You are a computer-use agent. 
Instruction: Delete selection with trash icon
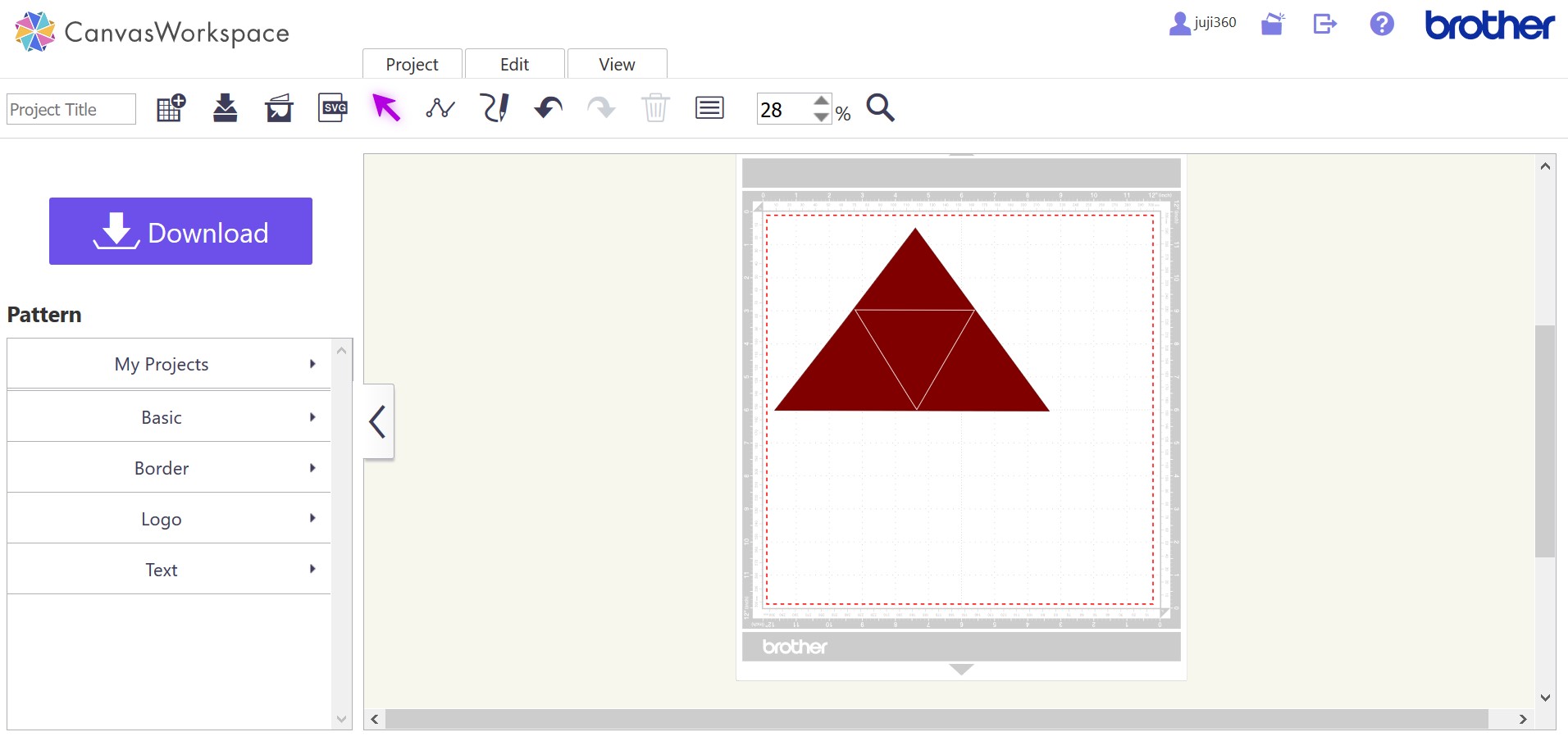pos(655,107)
